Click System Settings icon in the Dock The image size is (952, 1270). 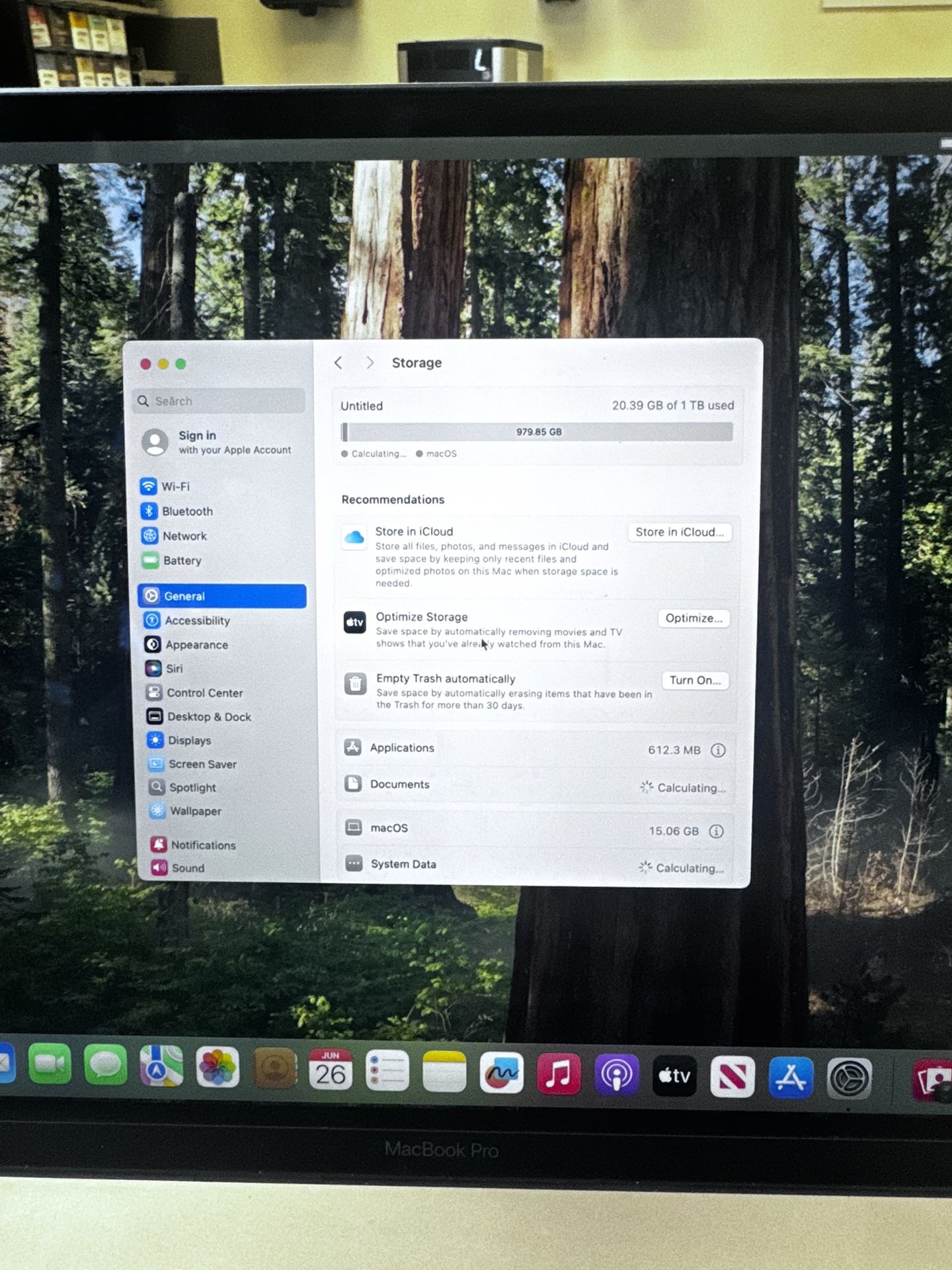pos(850,1079)
